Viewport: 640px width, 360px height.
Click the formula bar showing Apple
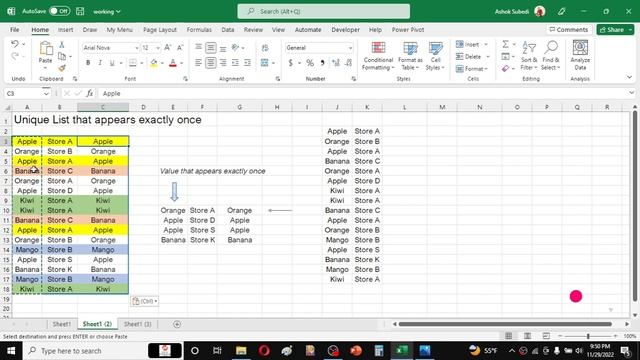coord(363,93)
